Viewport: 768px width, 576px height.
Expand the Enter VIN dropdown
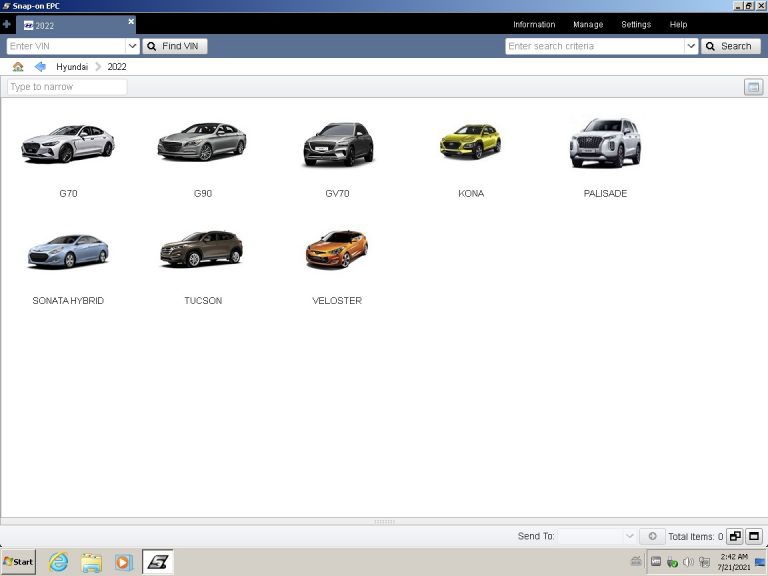tap(132, 46)
